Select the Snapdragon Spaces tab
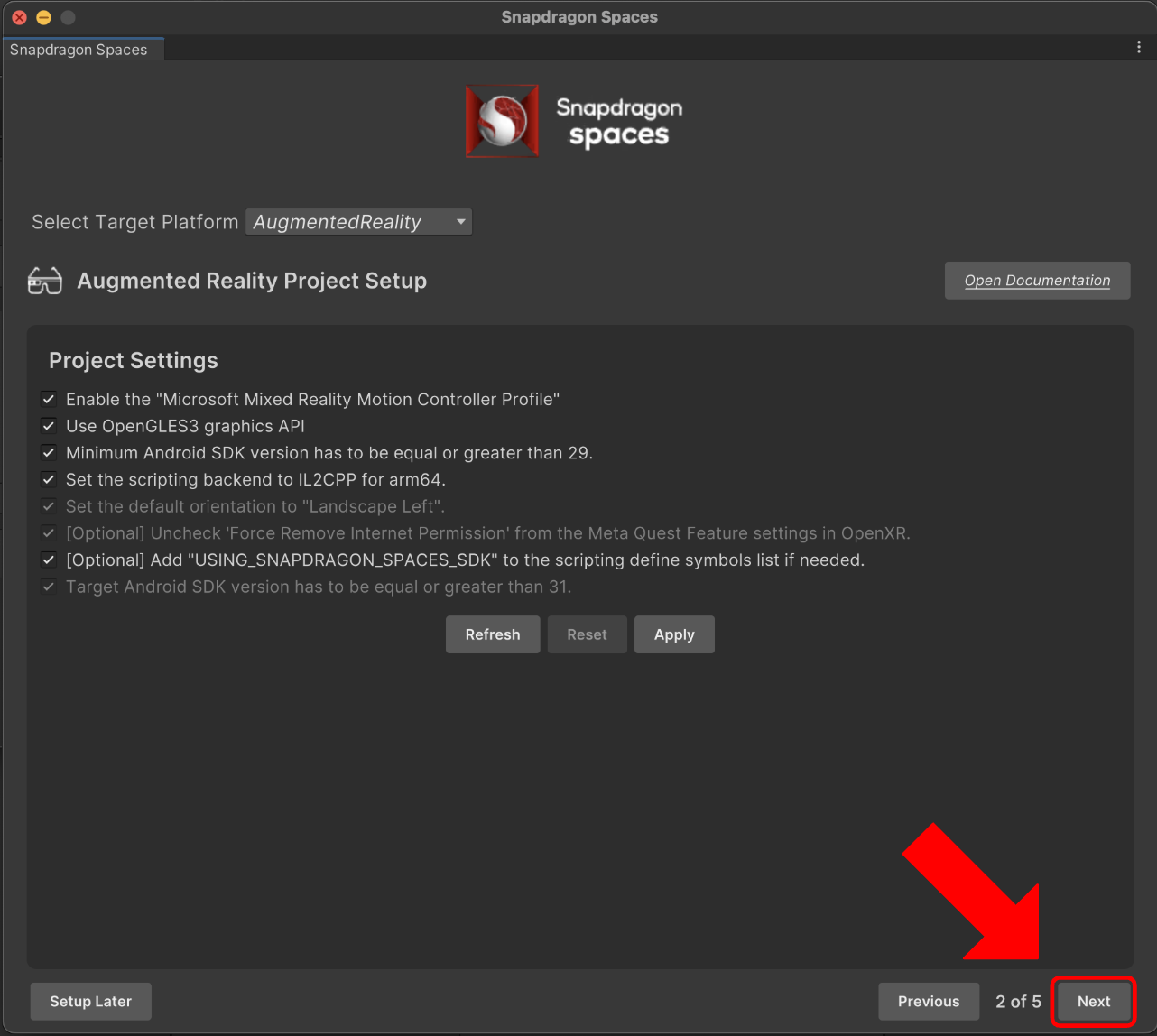 pyautogui.click(x=81, y=50)
